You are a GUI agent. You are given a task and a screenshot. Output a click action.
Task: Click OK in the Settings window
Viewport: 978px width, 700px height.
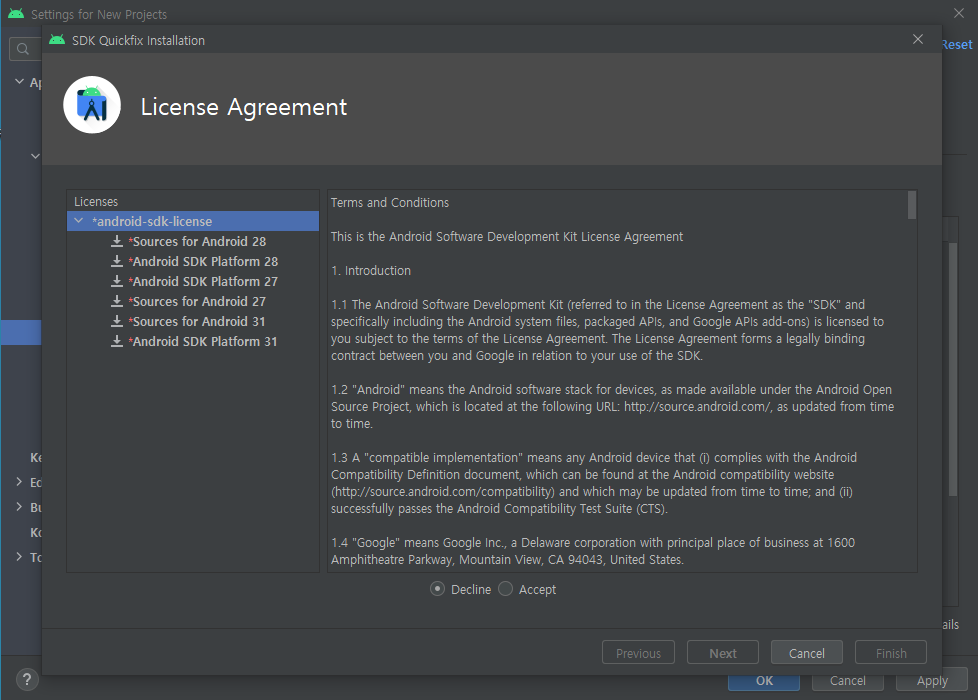[x=764, y=683]
